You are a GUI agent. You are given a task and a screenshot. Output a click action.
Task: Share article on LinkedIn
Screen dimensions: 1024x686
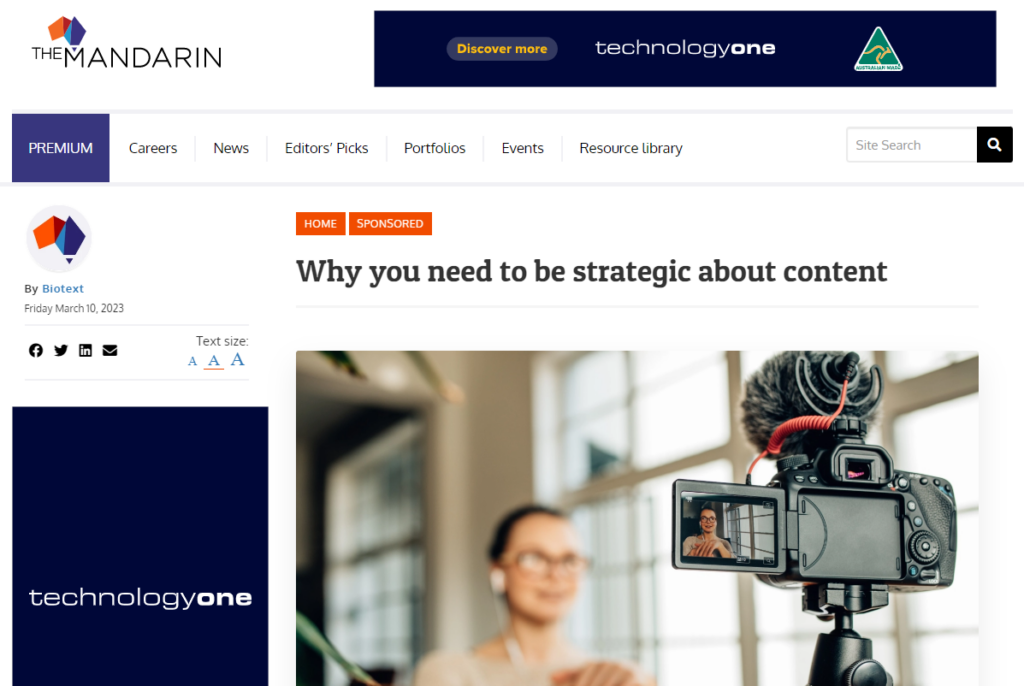86,351
